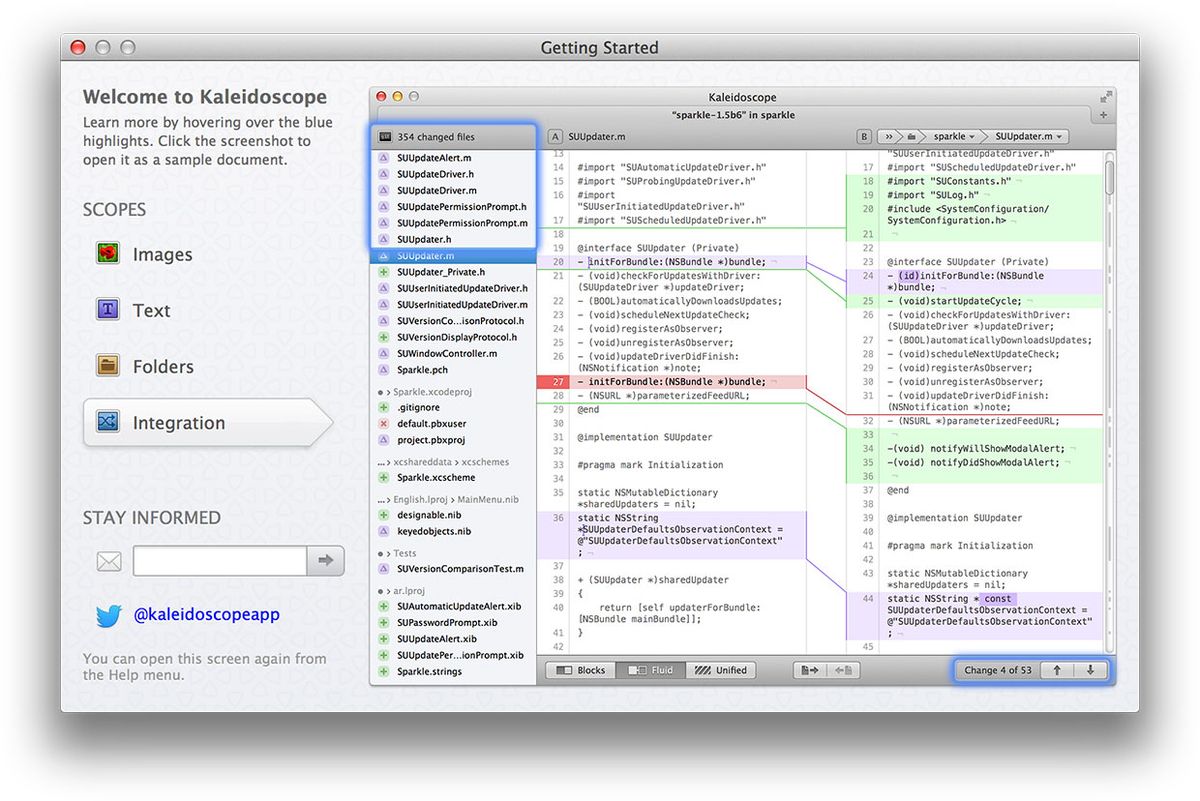The height and width of the screenshot is (801, 1200).
Task: Select the Folders scope icon
Action: (107, 366)
